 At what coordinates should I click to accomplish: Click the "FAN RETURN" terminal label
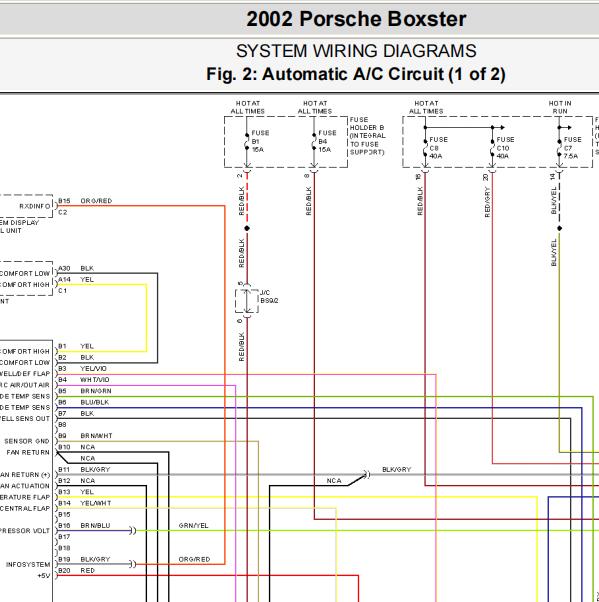click(28, 452)
